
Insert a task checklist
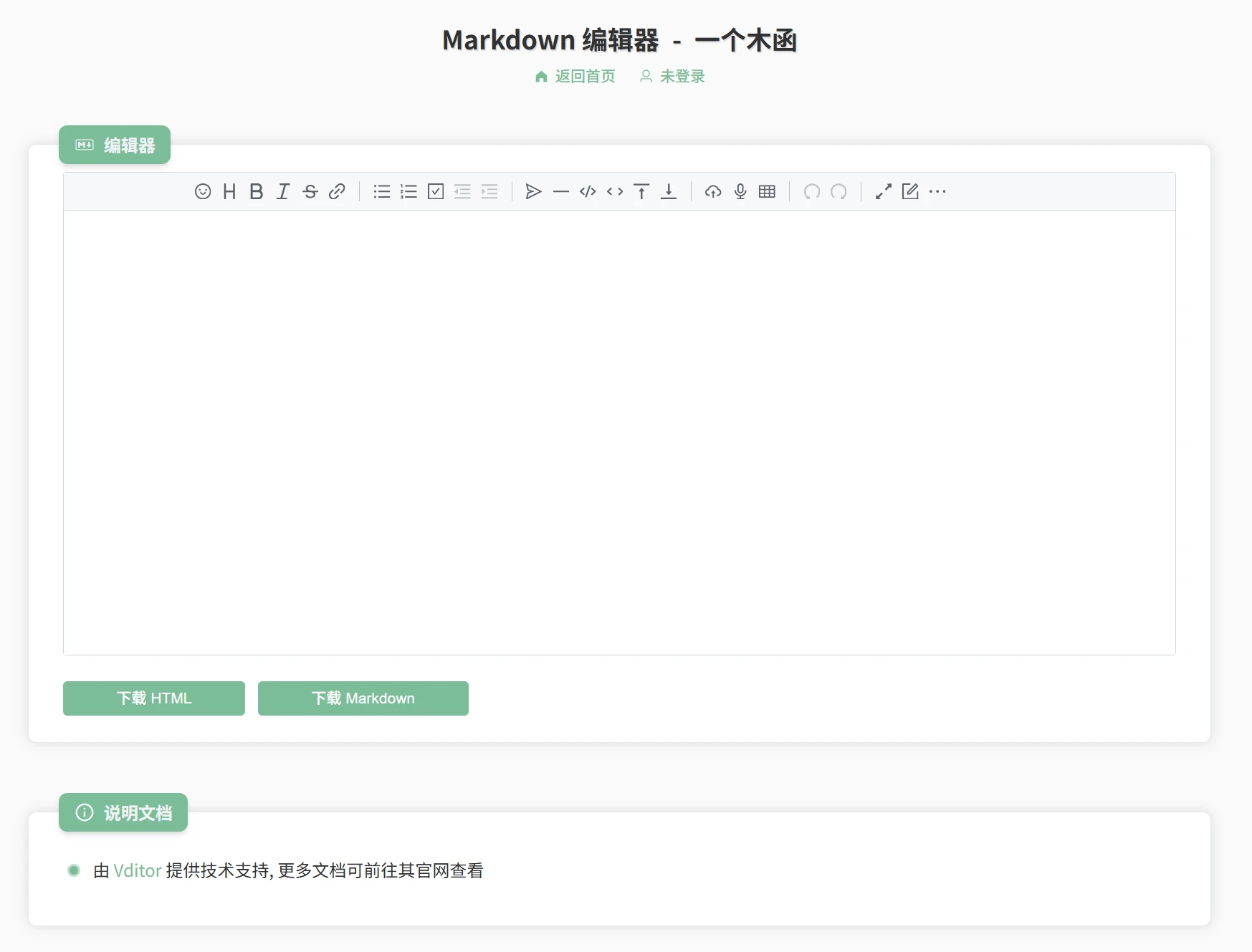click(x=436, y=191)
